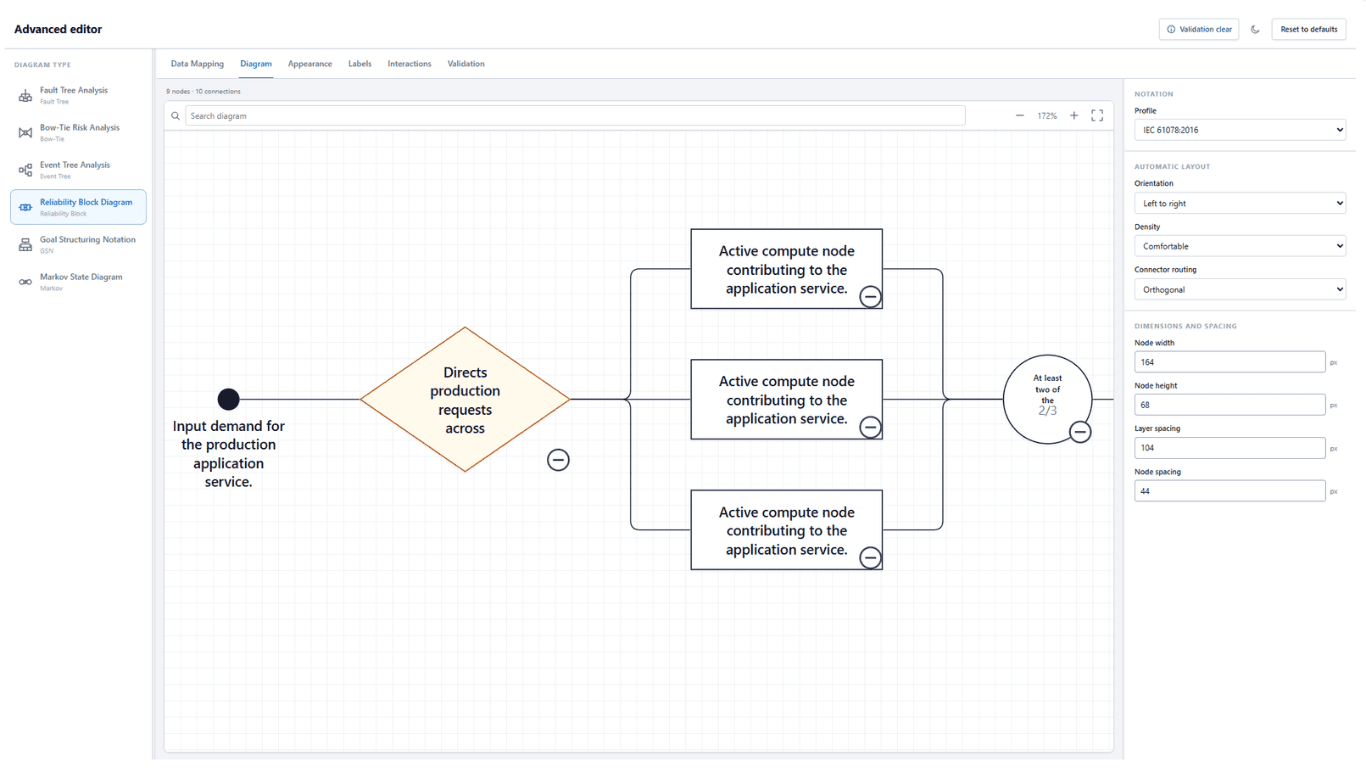Open the notation Profile dropdown
Viewport: 1366px width, 768px height.
[1240, 130]
